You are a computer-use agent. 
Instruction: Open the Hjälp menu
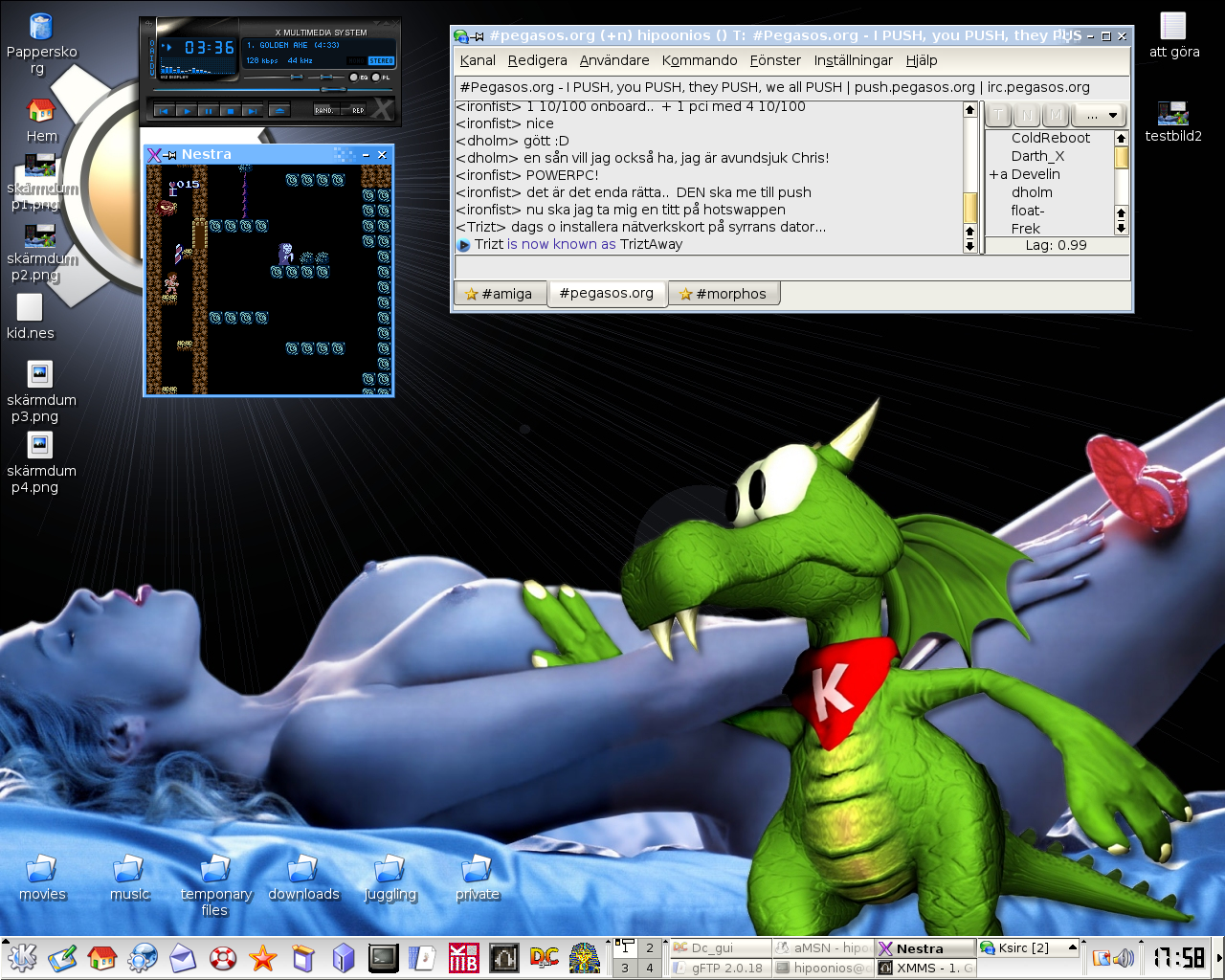(922, 60)
